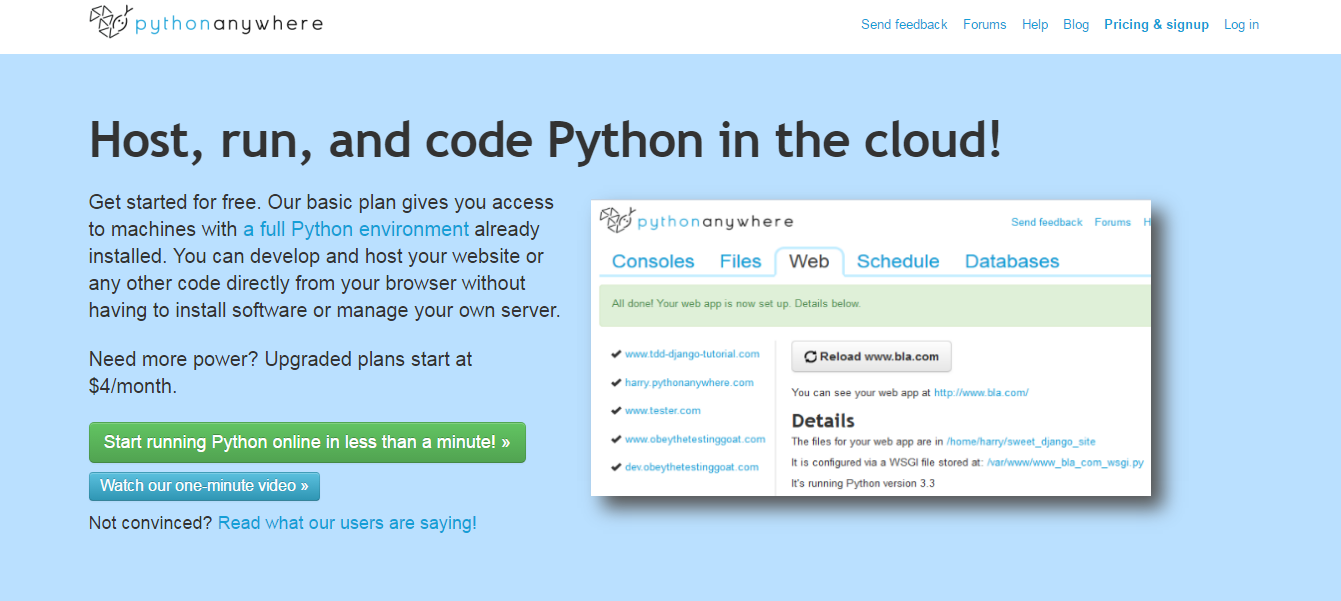Click the 'Need more power?' paragraph

click(x=281, y=372)
